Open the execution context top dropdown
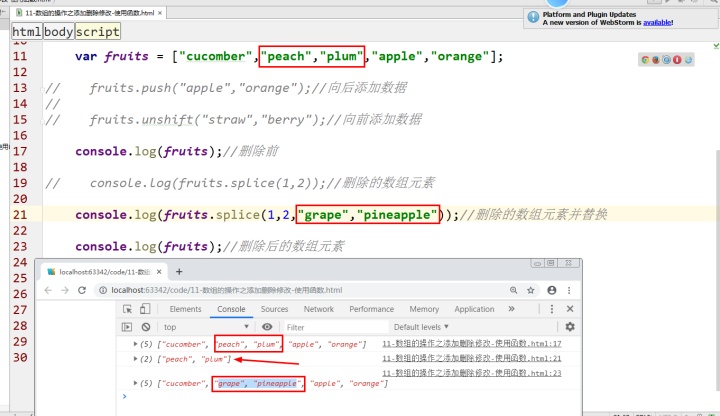 pyautogui.click(x=206, y=327)
